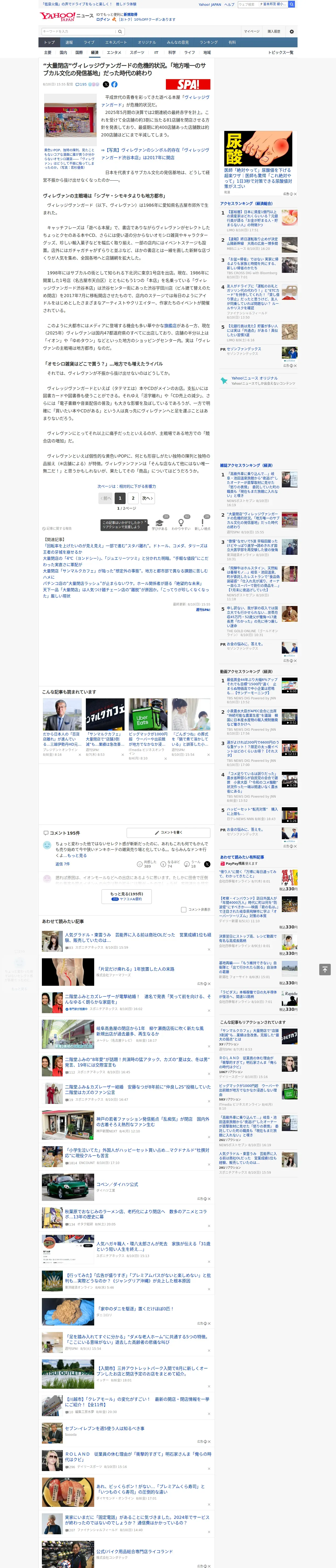Click the magnifier search button beside keyword field
Screen dimensions: 336x1568
point(120,31)
